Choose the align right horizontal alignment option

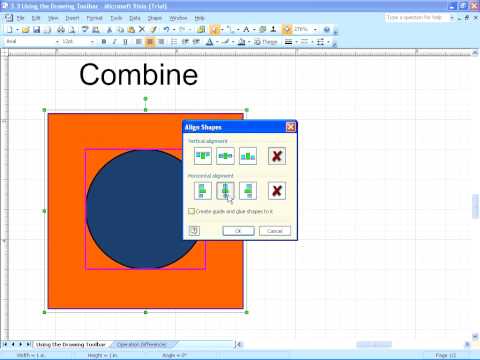pyautogui.click(x=248, y=191)
